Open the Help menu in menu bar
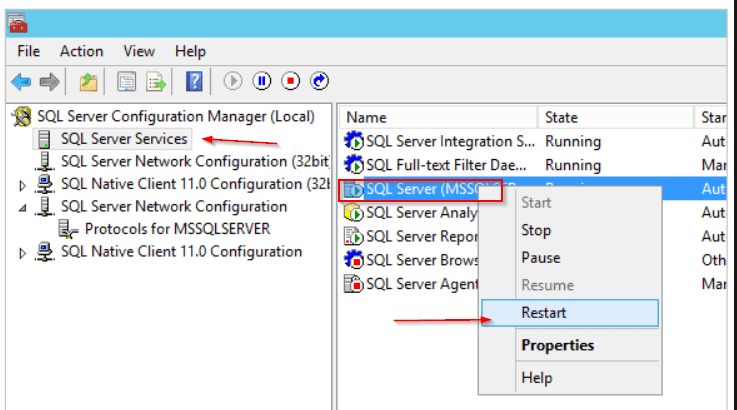 190,51
